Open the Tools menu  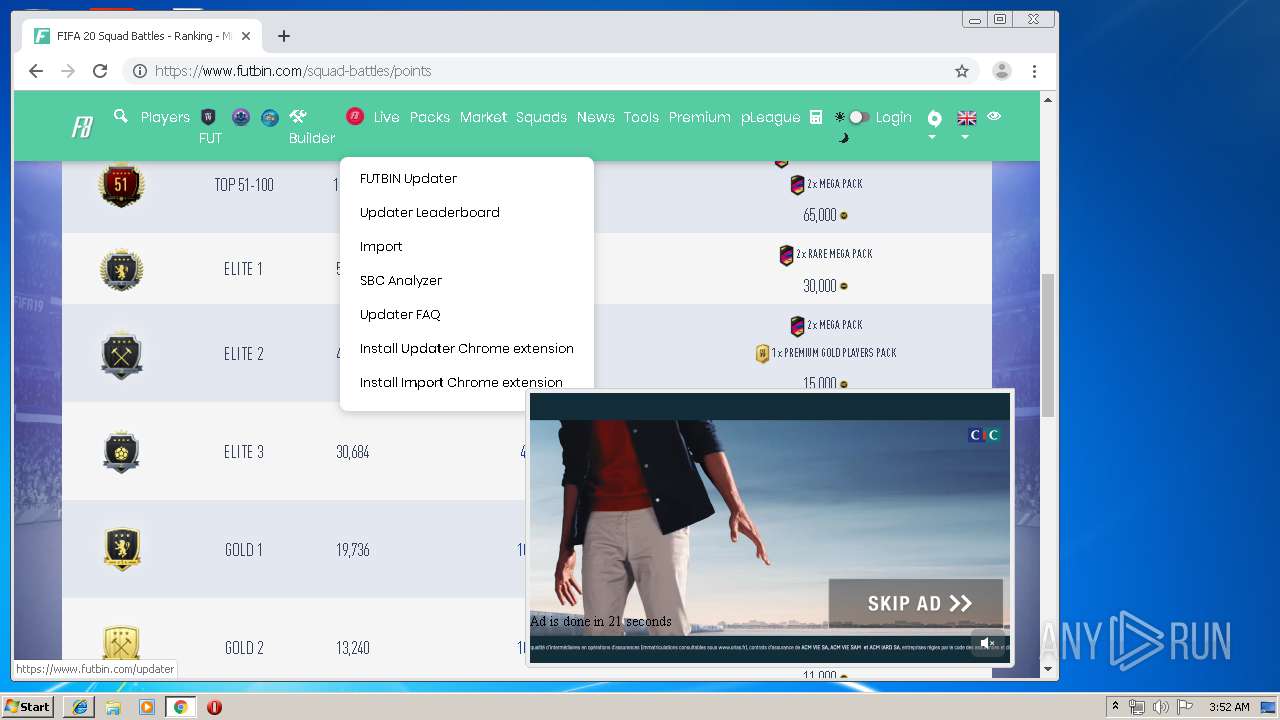click(x=641, y=117)
